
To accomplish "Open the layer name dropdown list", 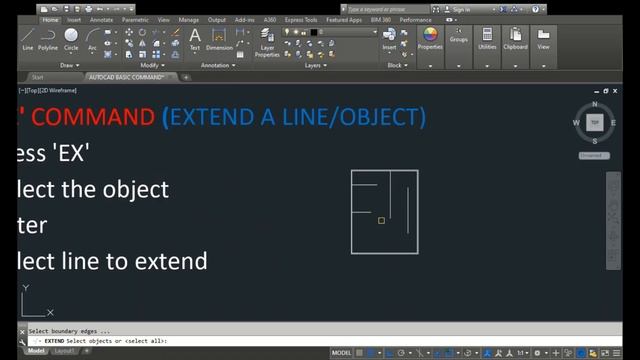I will (x=374, y=32).
